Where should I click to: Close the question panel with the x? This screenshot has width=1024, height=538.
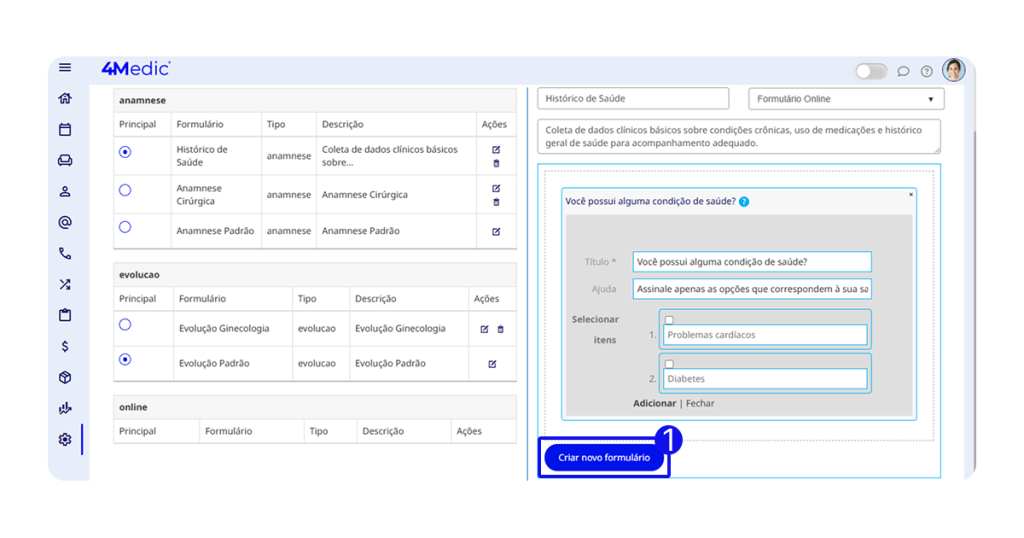click(x=911, y=195)
